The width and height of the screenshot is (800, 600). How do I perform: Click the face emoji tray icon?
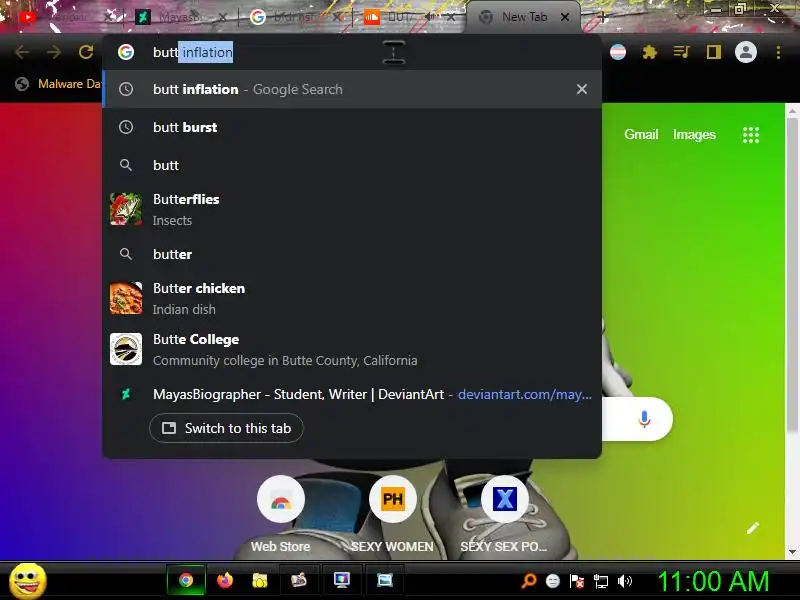tap(553, 581)
